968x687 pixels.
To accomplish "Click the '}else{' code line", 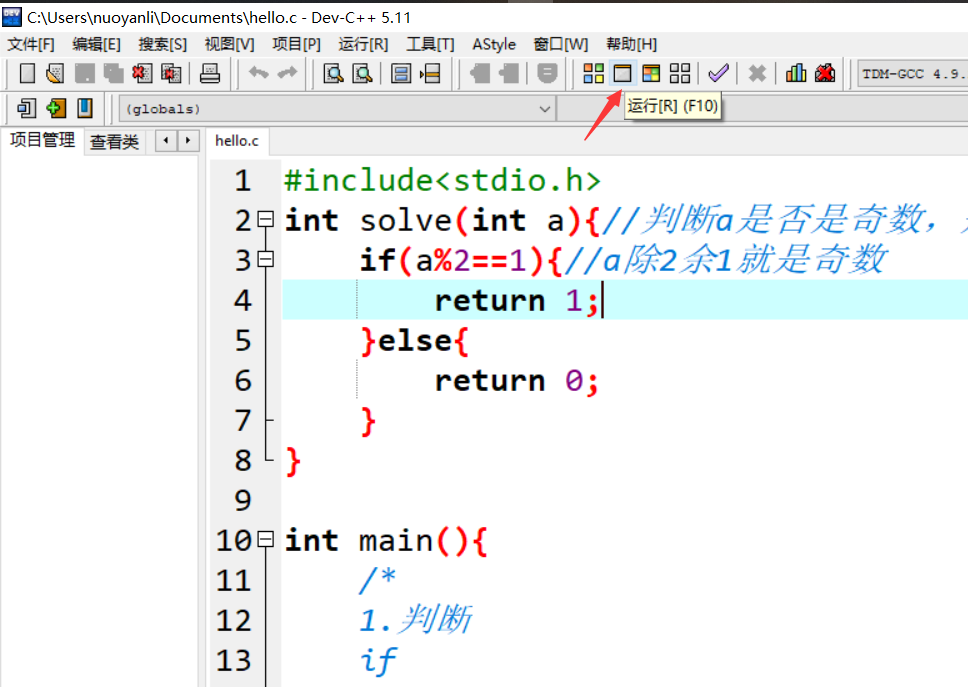I will (415, 341).
